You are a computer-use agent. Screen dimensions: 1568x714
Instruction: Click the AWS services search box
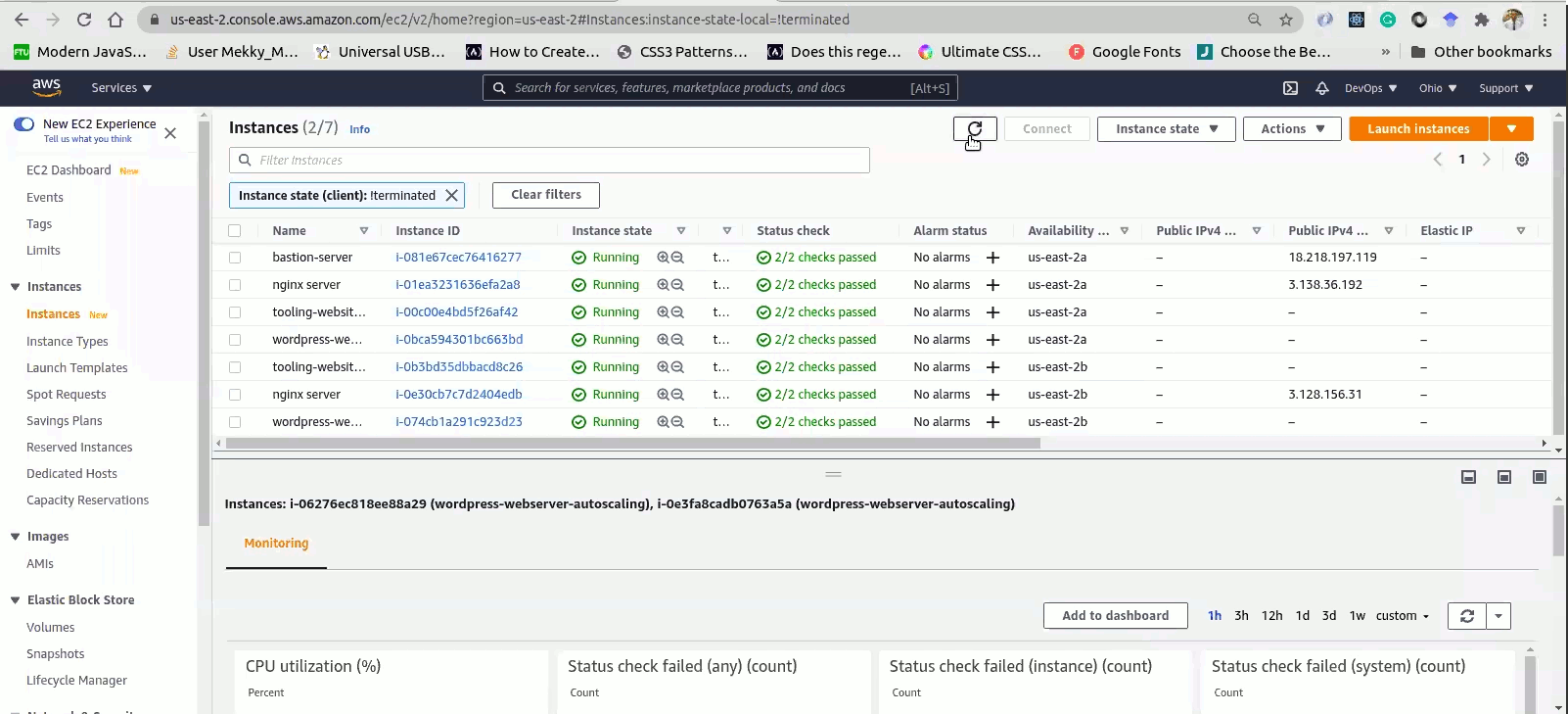720,88
